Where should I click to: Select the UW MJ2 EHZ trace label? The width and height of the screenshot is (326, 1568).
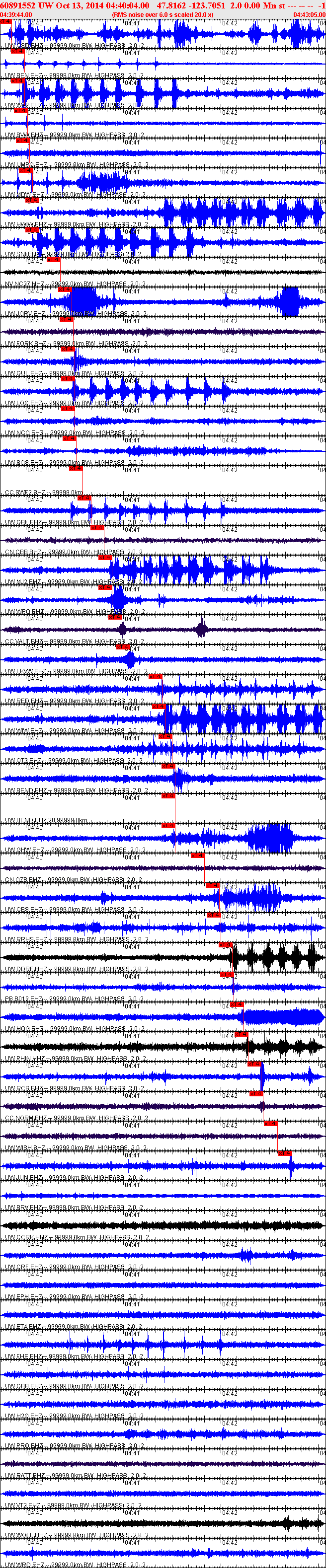(x=75, y=582)
